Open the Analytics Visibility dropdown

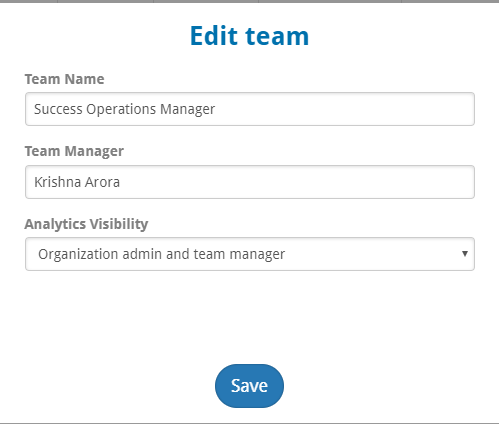(250, 254)
